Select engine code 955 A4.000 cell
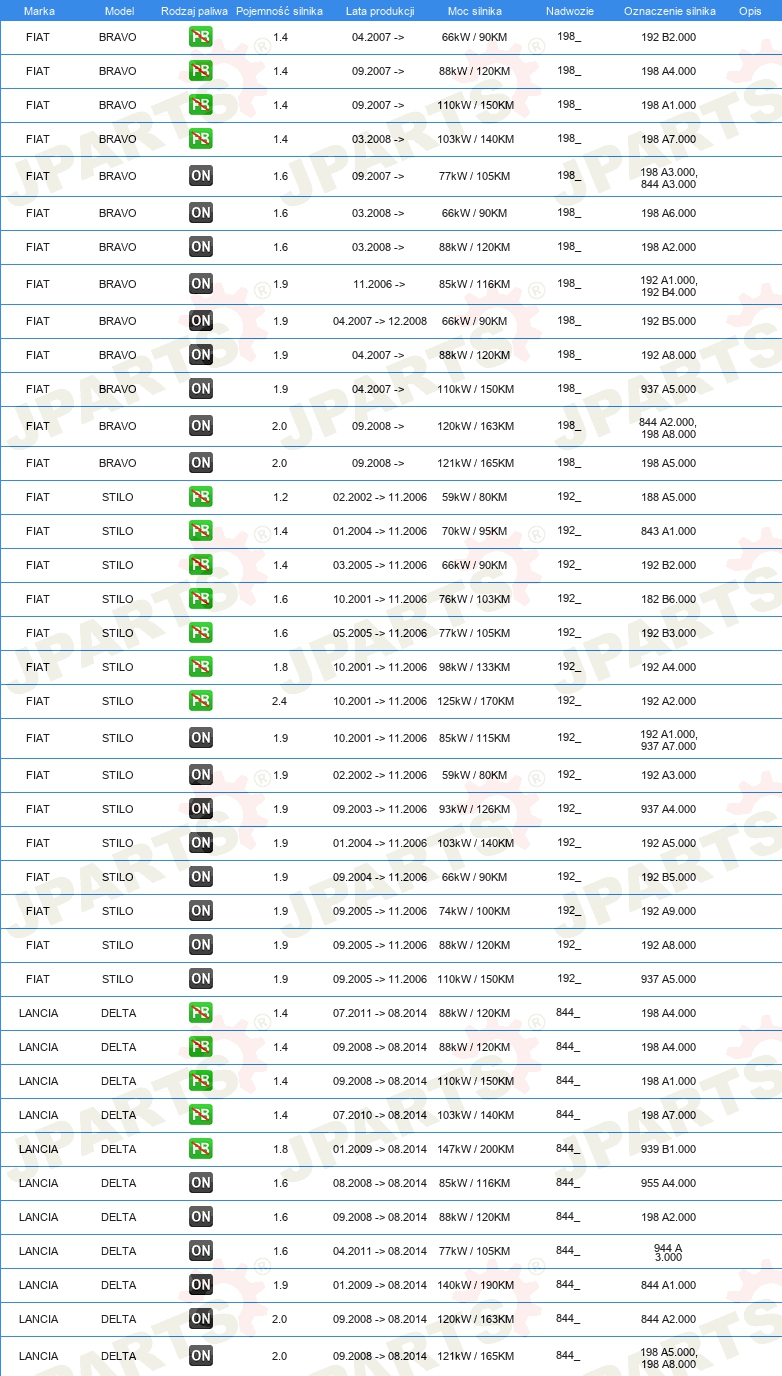Viewport: 782px width, 1376px height. pos(669,1183)
